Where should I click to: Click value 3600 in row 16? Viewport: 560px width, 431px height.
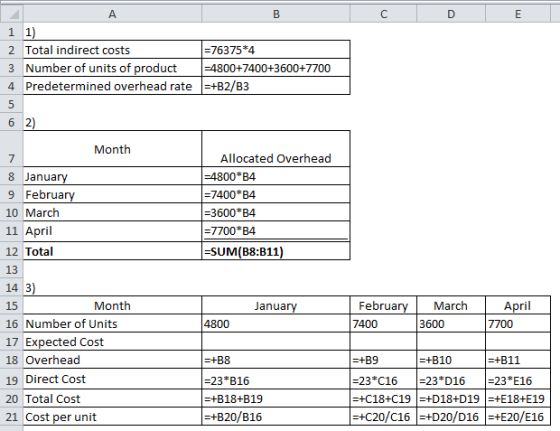451,324
